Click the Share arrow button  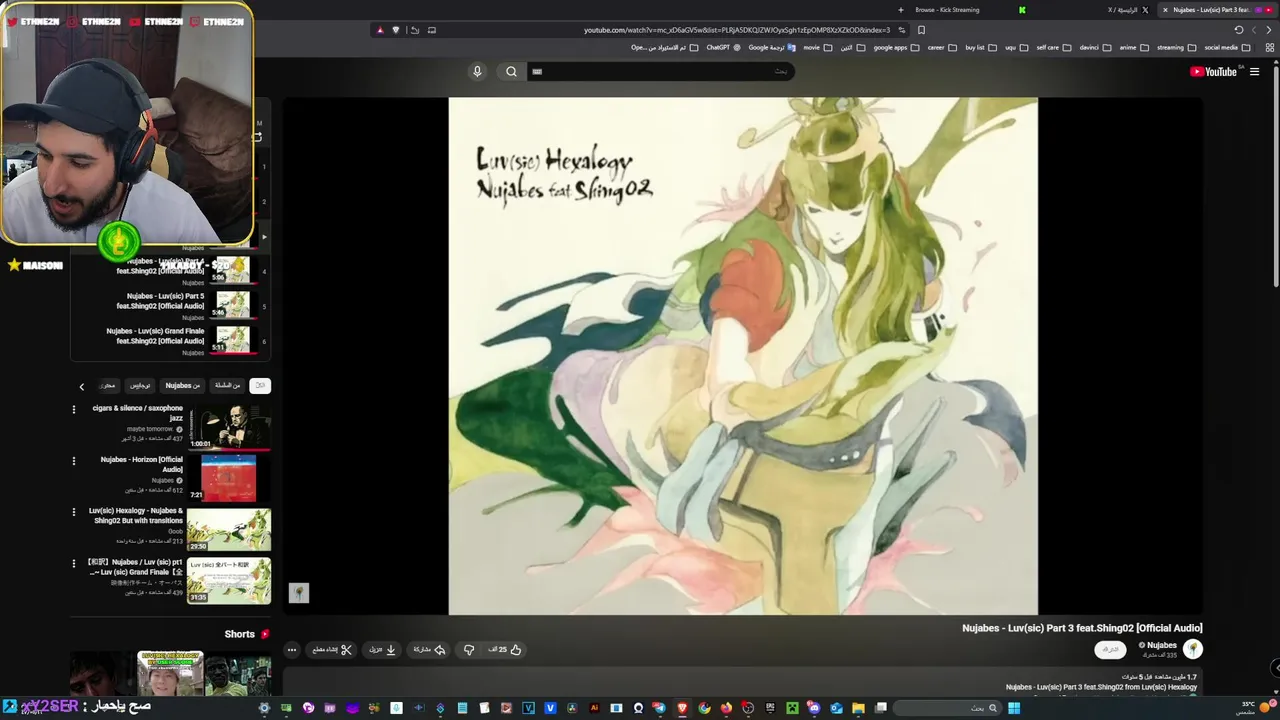[x=429, y=650]
